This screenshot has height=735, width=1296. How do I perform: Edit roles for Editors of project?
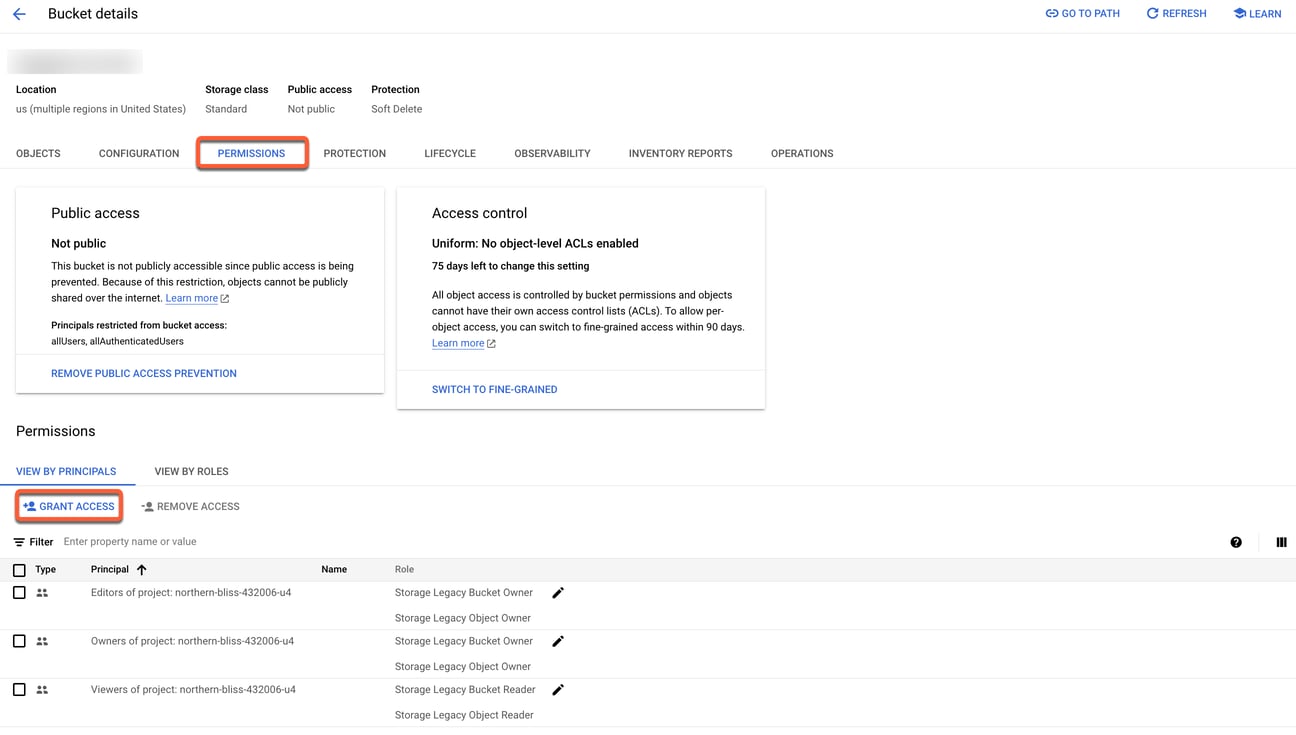point(558,592)
